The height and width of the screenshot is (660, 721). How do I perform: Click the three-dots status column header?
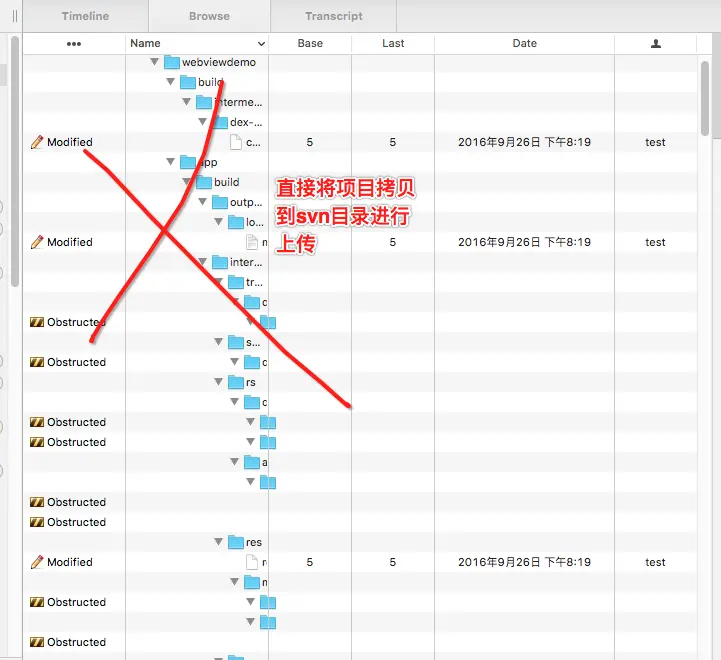pyautogui.click(x=74, y=44)
